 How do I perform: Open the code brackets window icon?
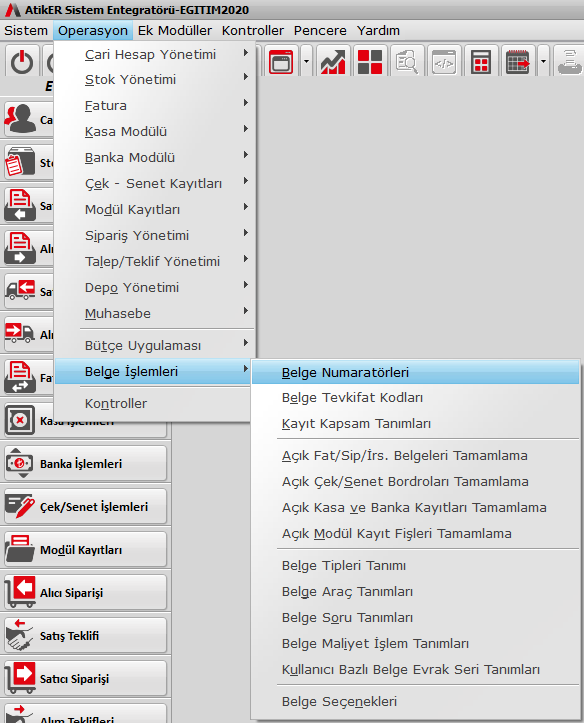(444, 61)
